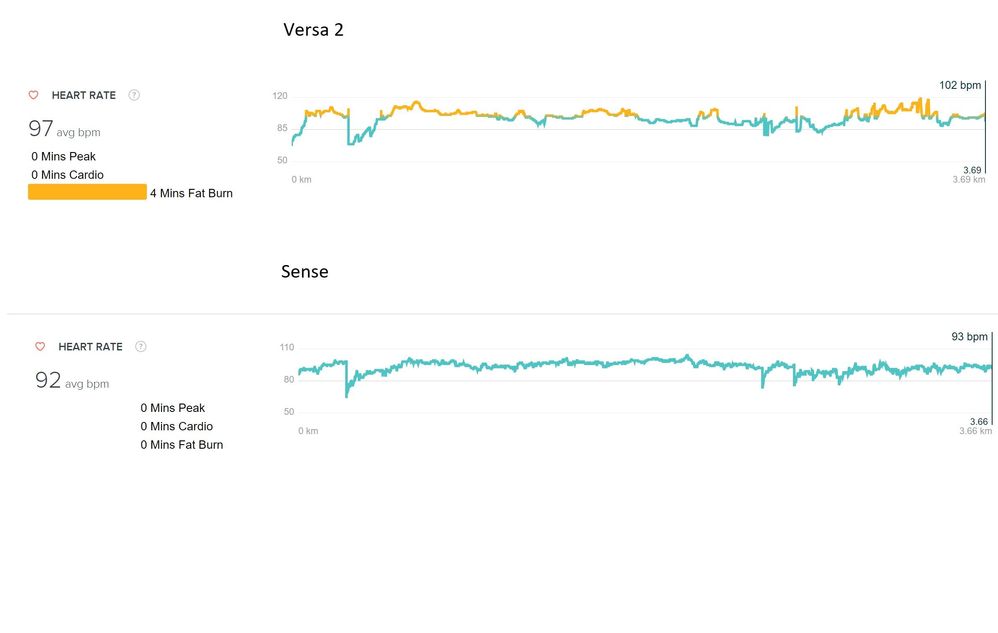Viewport: 998px width, 633px height.
Task: Click the 3.66 km end distance label
Action: 975,431
